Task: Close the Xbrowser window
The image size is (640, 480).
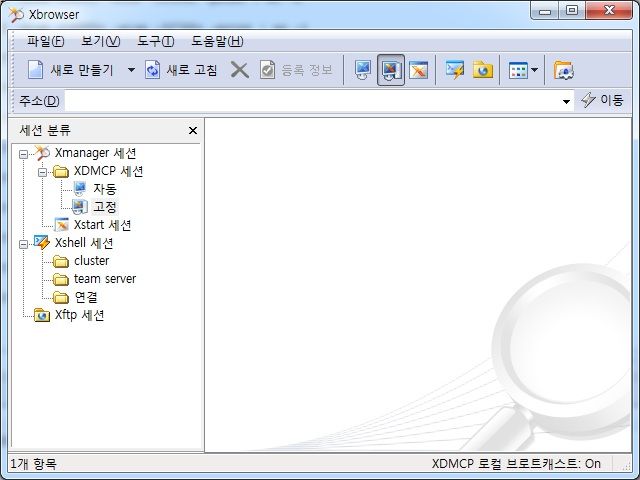Action: 609,10
